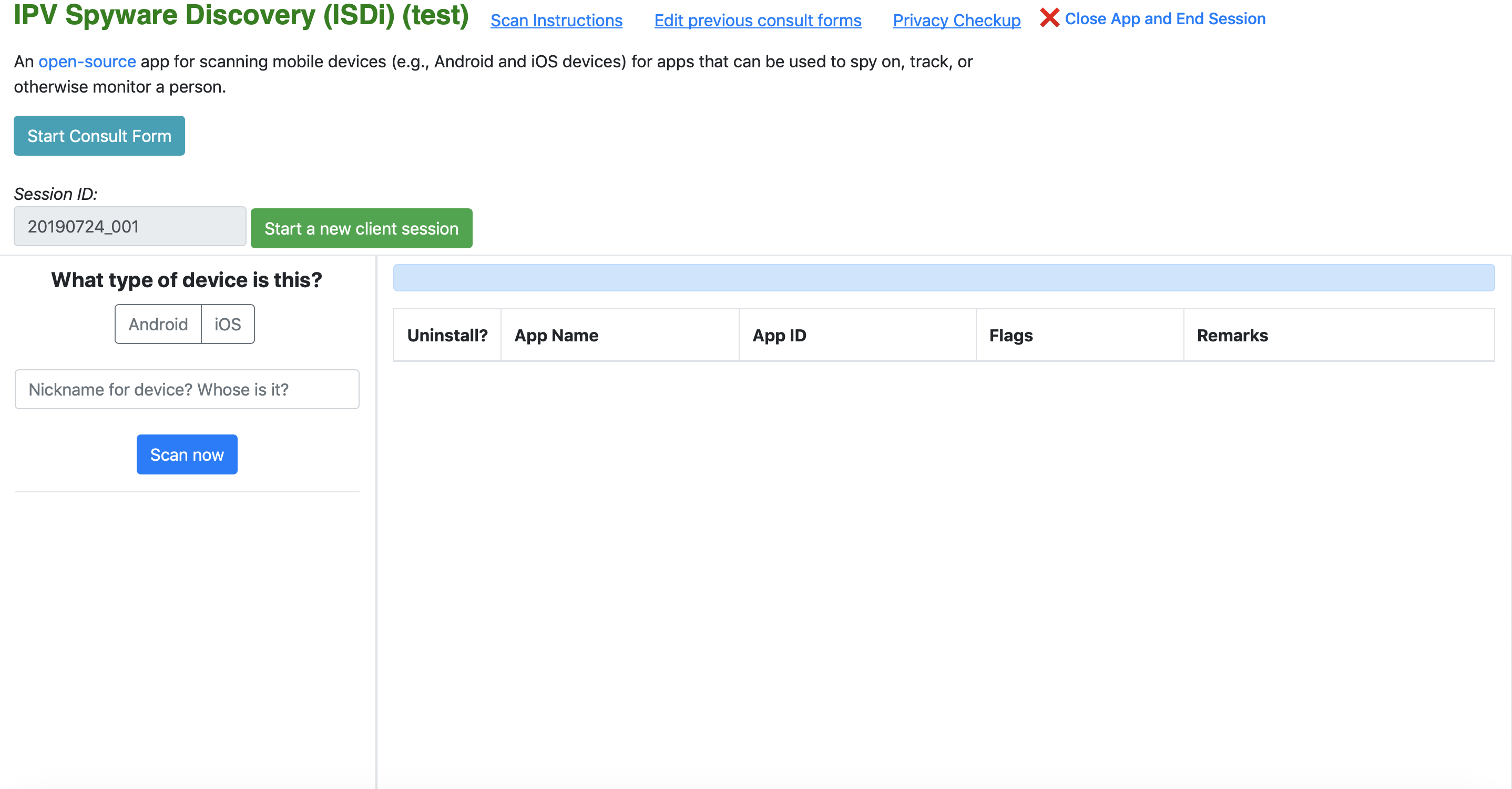Click the Scan now button

pyautogui.click(x=186, y=455)
